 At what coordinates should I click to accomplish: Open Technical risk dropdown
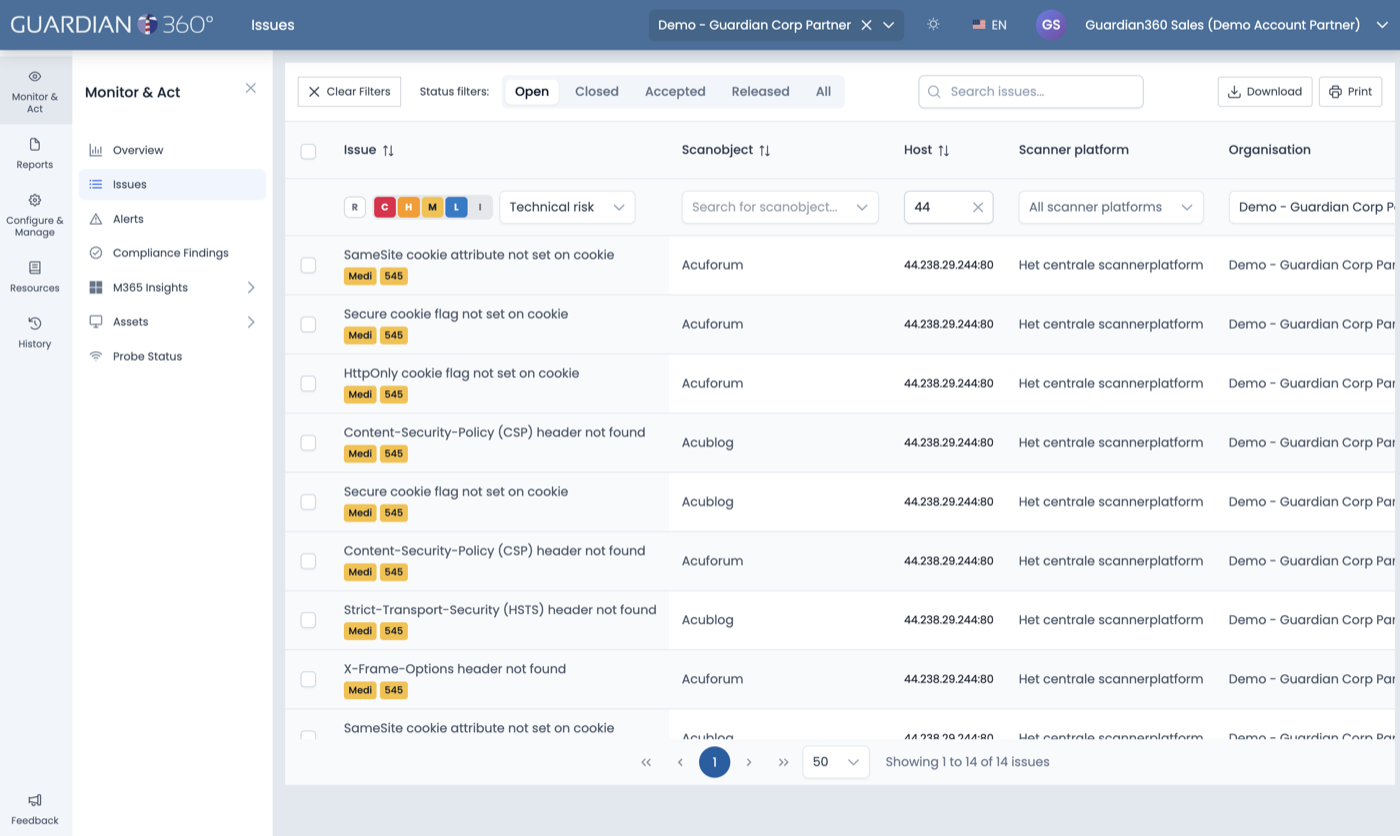(567, 207)
